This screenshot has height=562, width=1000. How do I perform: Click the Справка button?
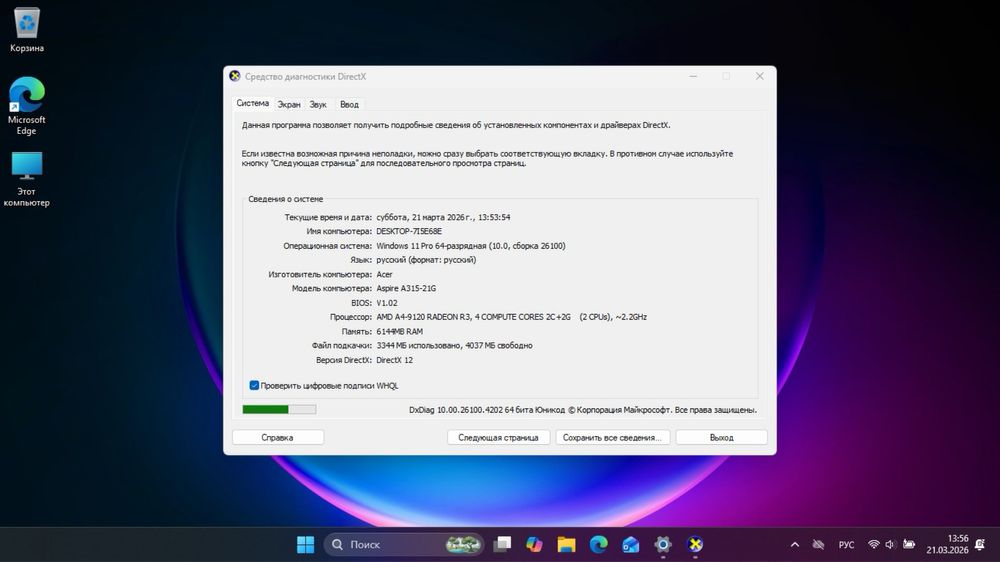tap(277, 438)
